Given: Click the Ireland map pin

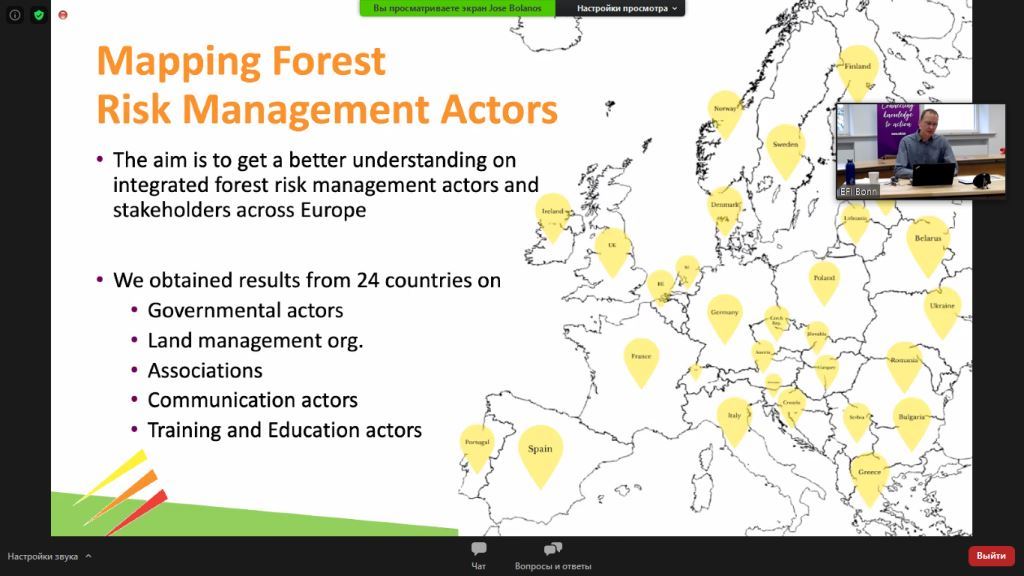Looking at the screenshot, I should (x=552, y=217).
